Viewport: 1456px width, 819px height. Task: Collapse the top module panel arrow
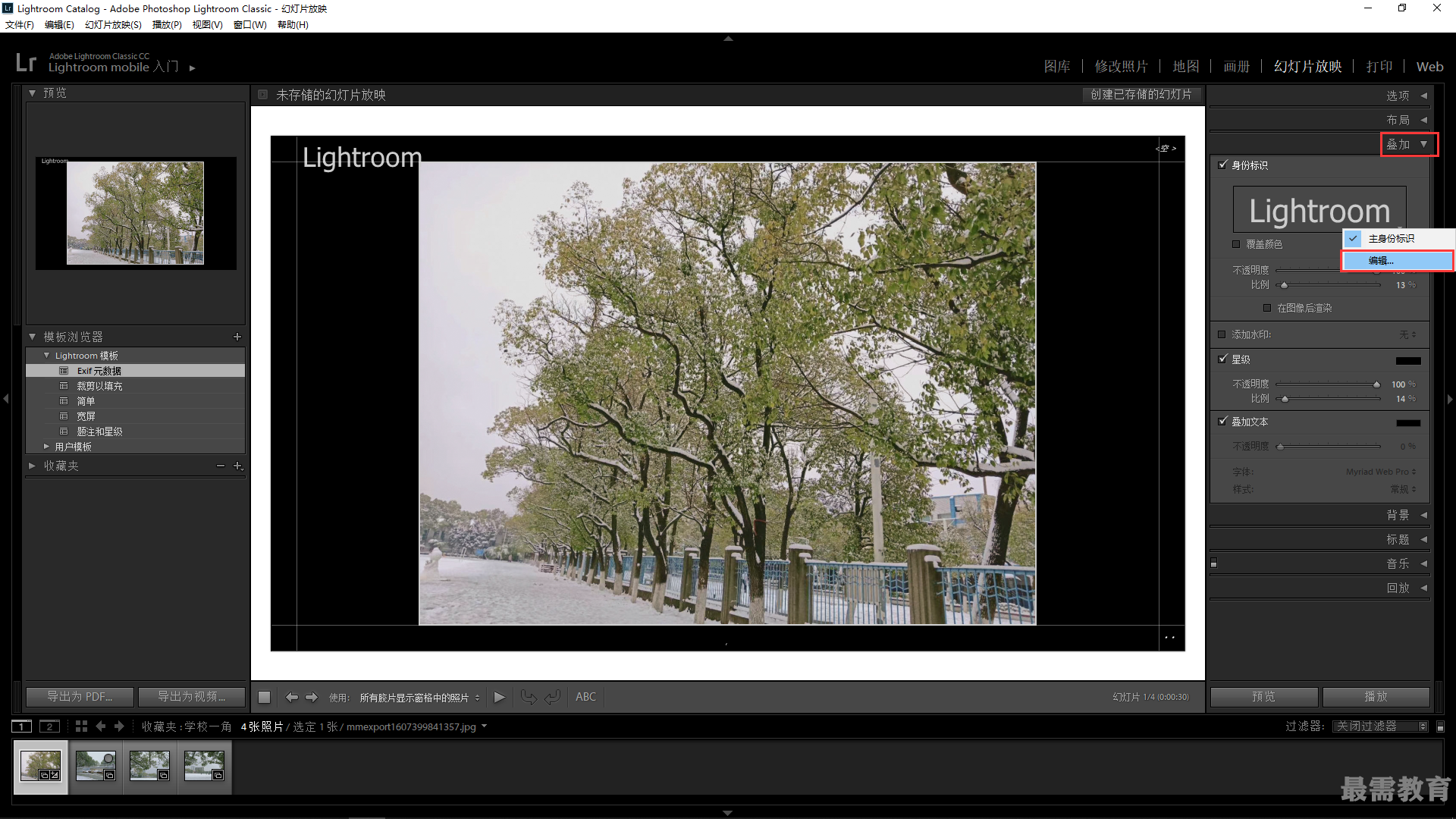tap(728, 38)
